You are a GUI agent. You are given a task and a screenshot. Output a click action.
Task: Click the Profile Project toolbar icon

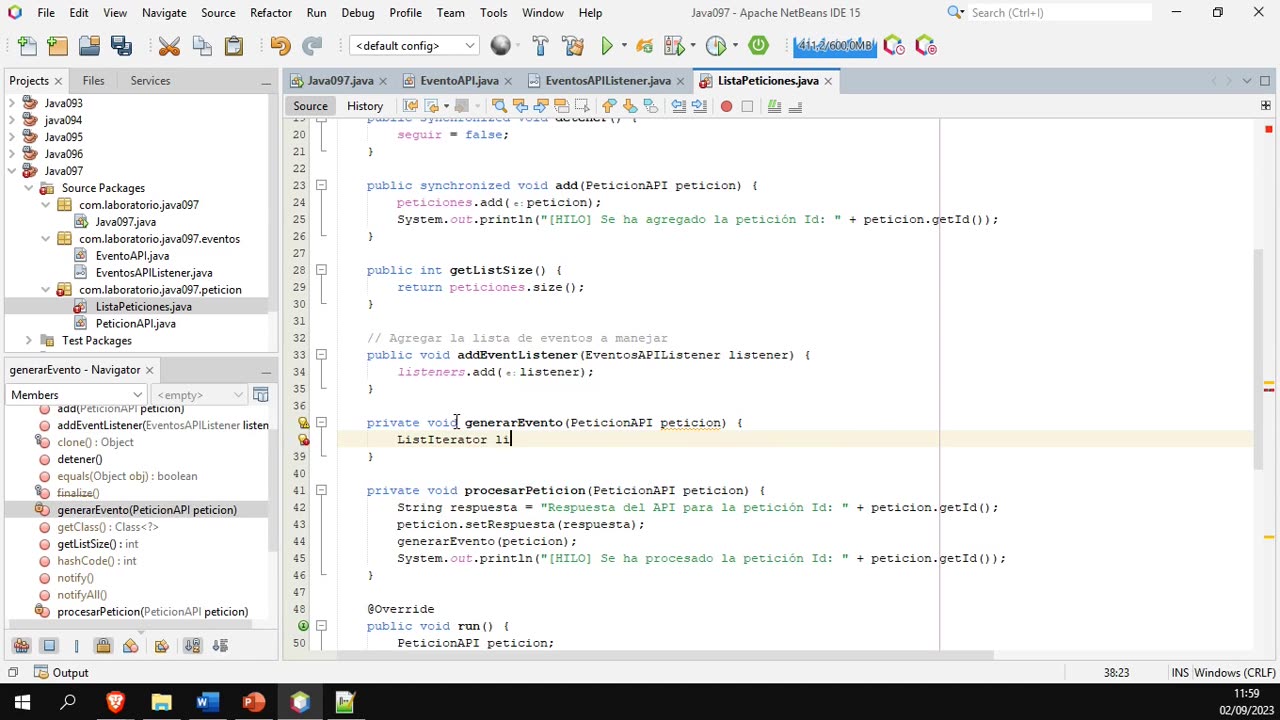pos(718,46)
